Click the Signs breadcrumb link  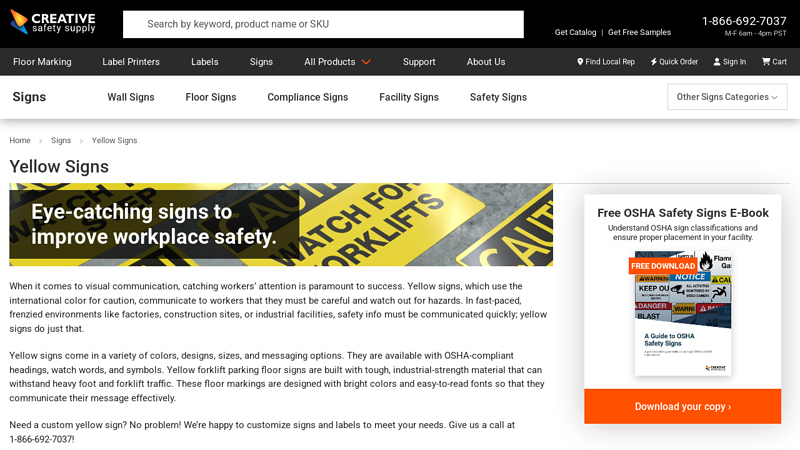click(61, 140)
